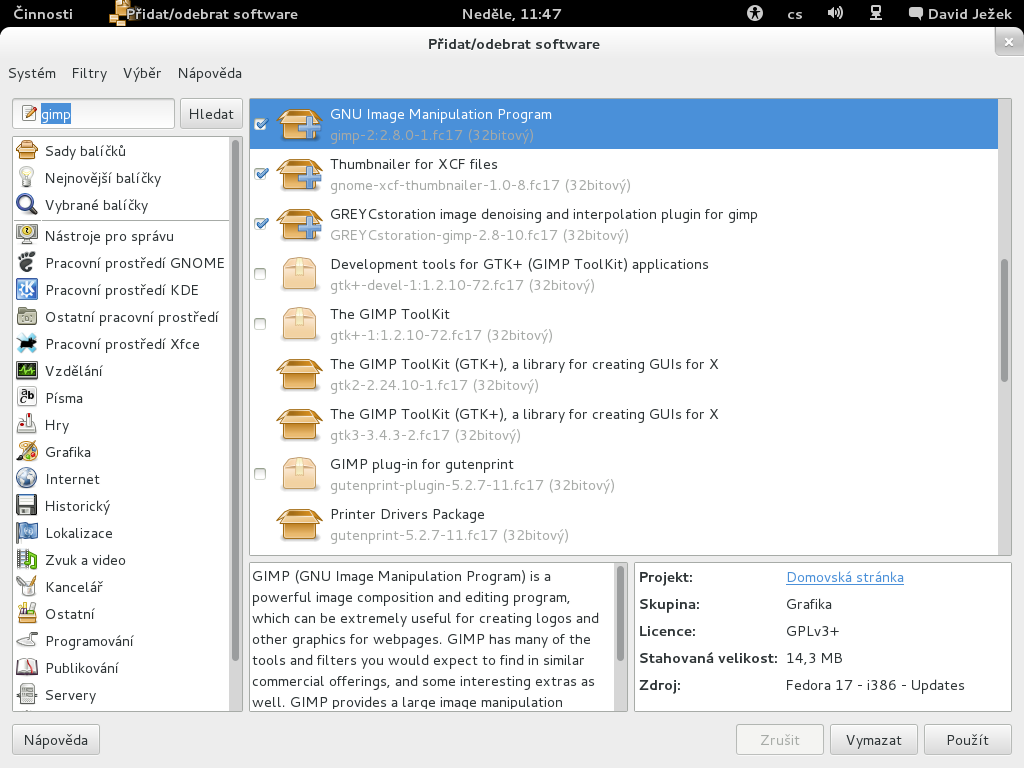Click the description text scrollbar
Image resolution: width=1024 pixels, height=768 pixels.
pyautogui.click(x=621, y=613)
